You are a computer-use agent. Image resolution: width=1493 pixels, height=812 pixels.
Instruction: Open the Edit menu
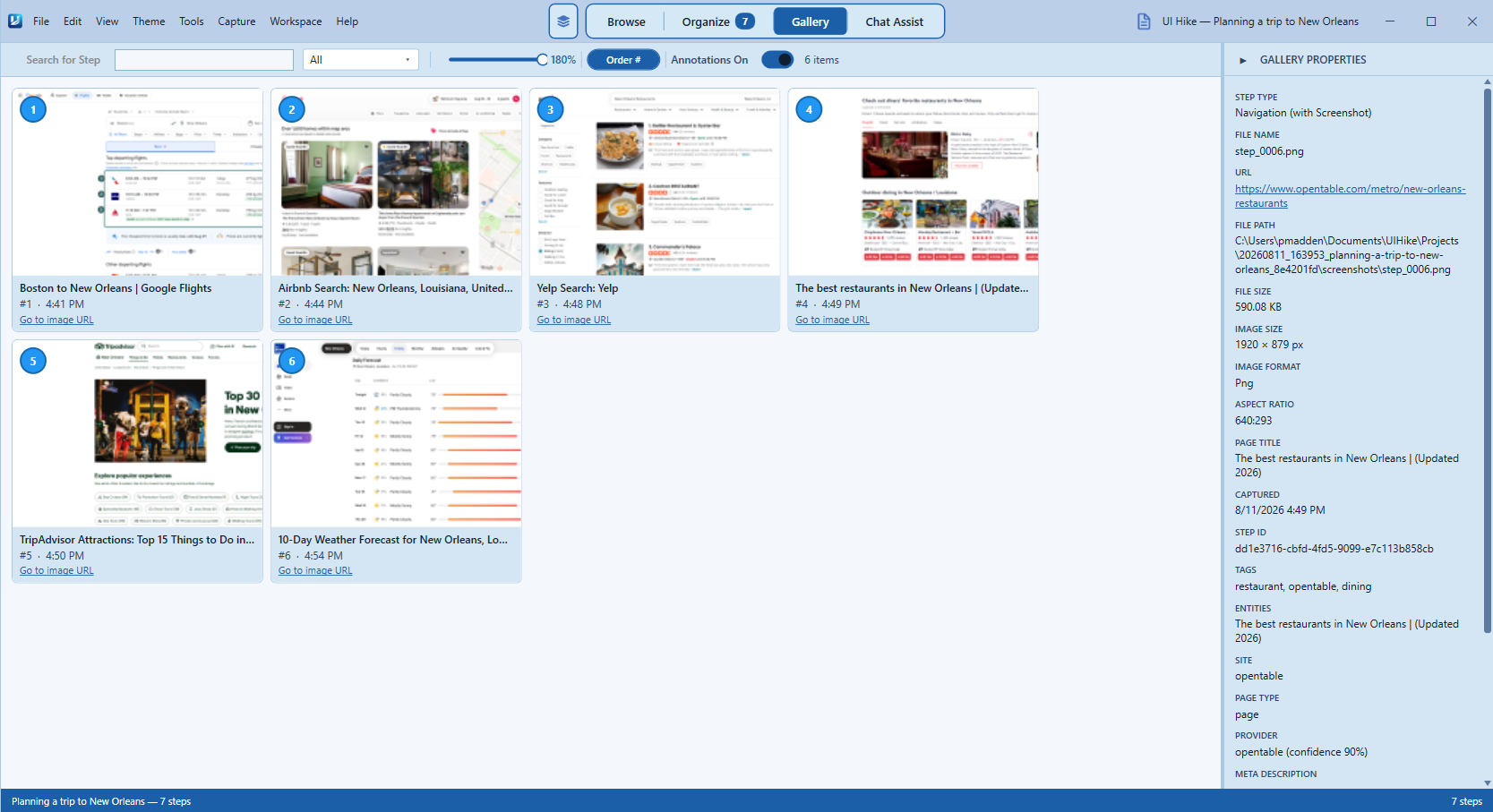pos(73,21)
